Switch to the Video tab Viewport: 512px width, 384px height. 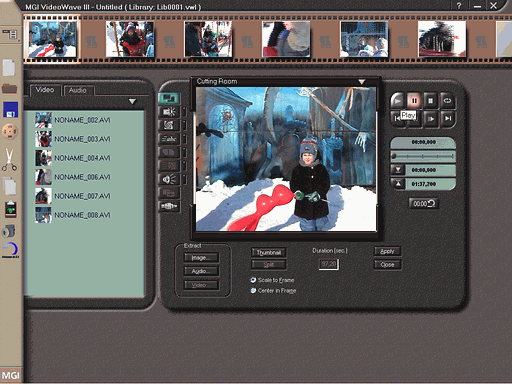coord(45,90)
